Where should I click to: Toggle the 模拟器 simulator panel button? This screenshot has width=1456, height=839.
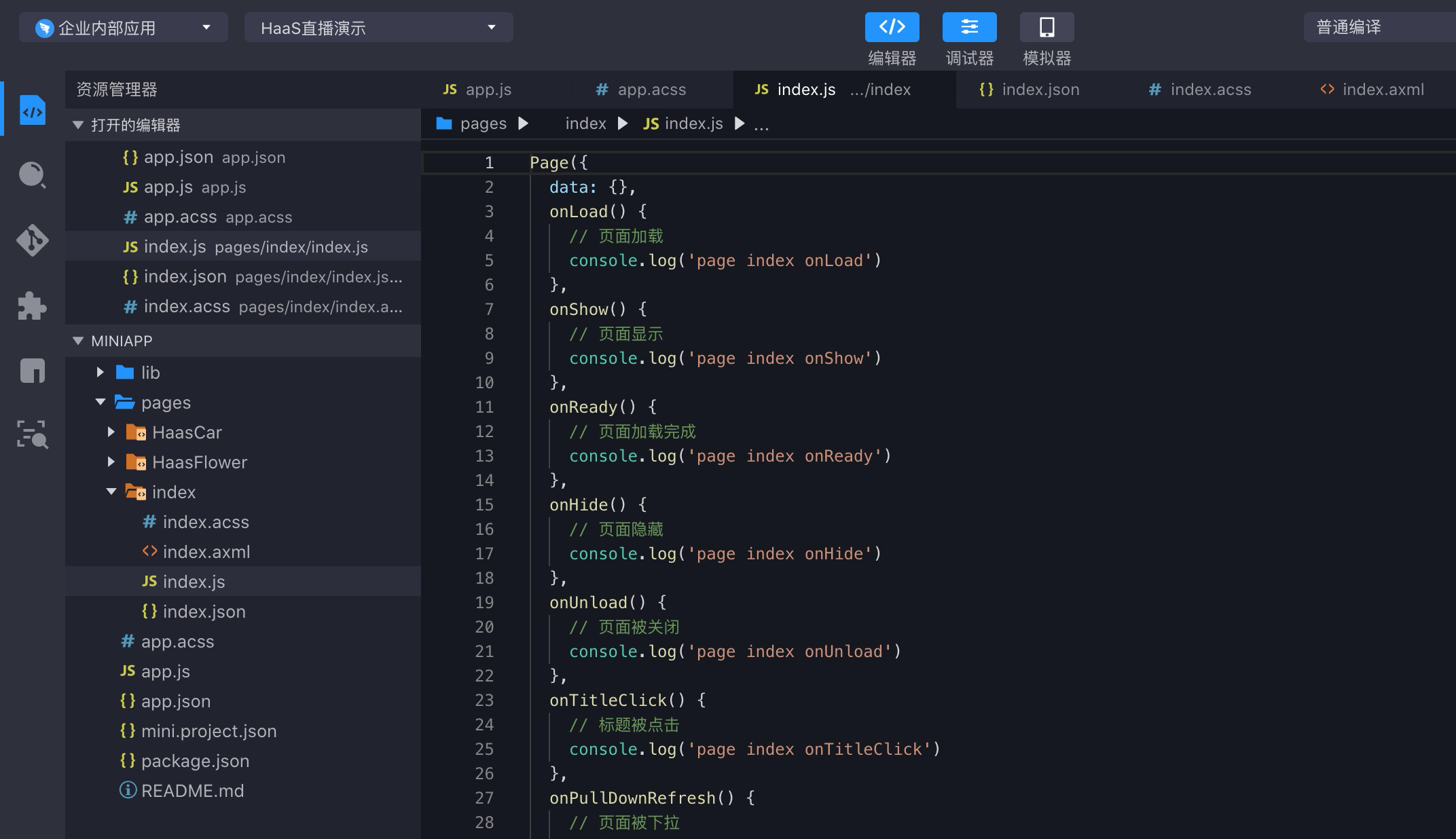pyautogui.click(x=1046, y=28)
